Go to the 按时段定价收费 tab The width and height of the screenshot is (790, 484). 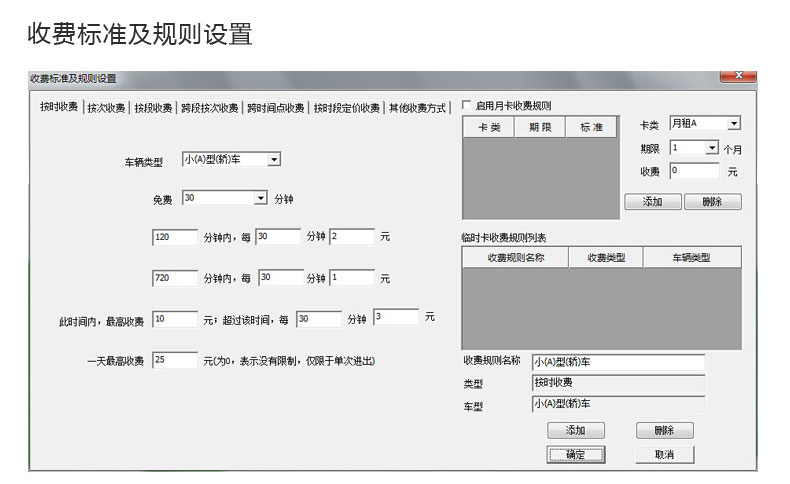click(347, 108)
